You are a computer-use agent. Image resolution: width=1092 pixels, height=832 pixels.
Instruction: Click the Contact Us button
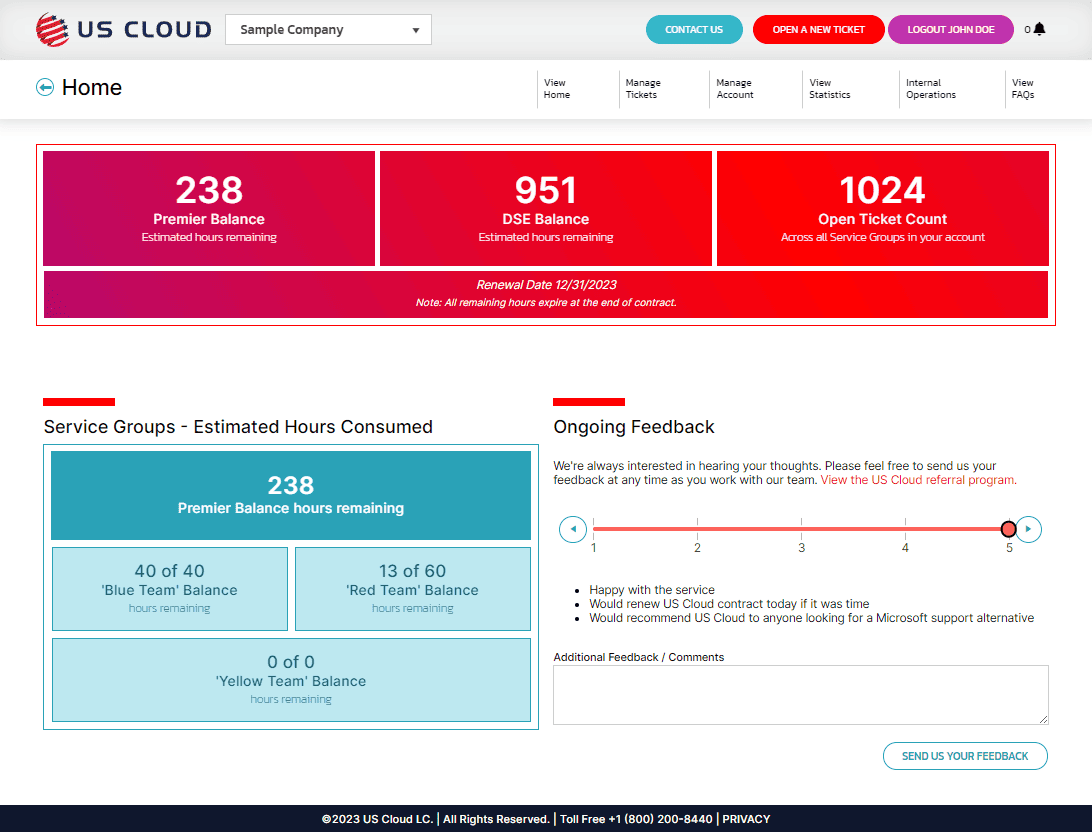[694, 29]
